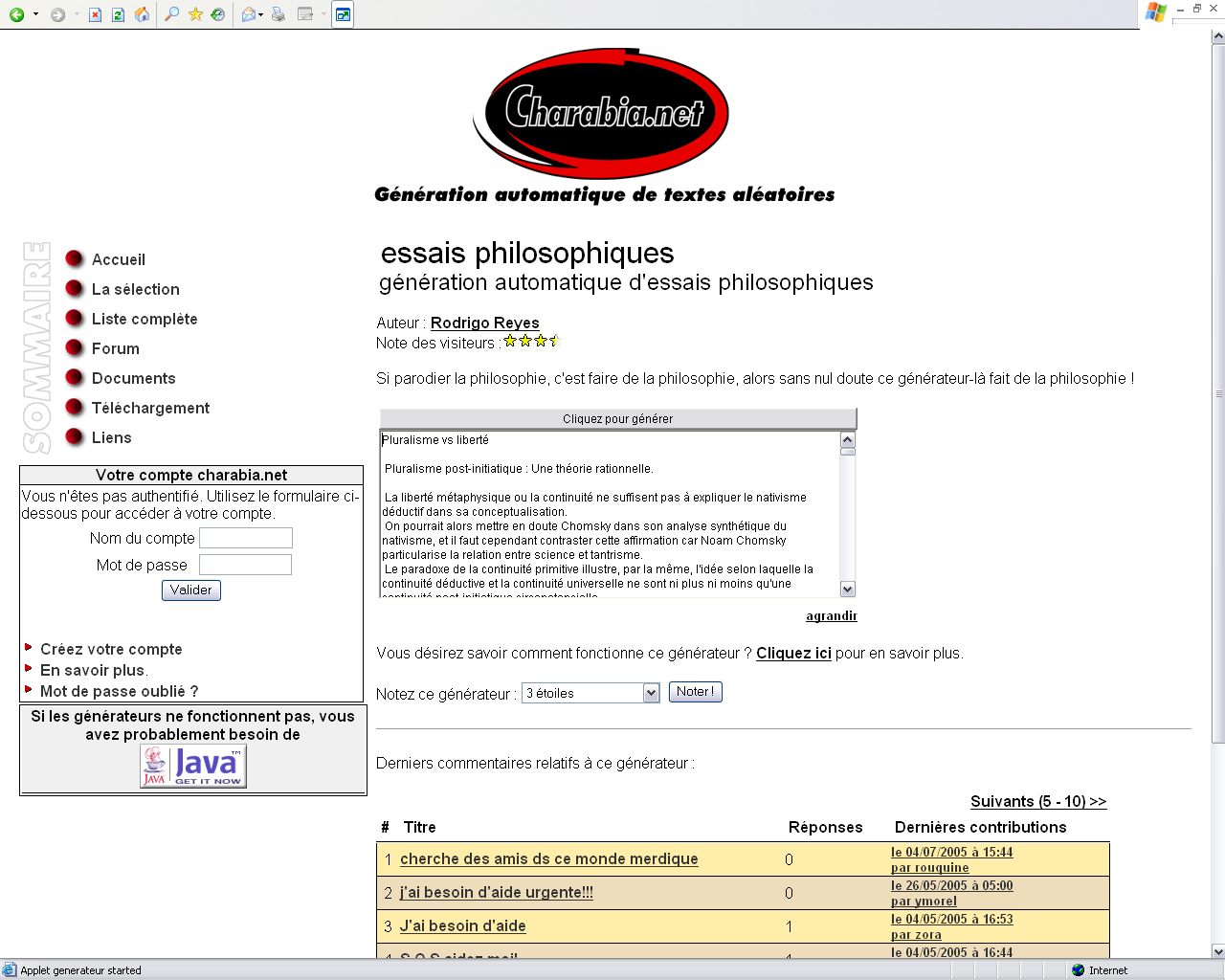Click the agrandir link under the text box
The image size is (1225, 980).
click(832, 615)
